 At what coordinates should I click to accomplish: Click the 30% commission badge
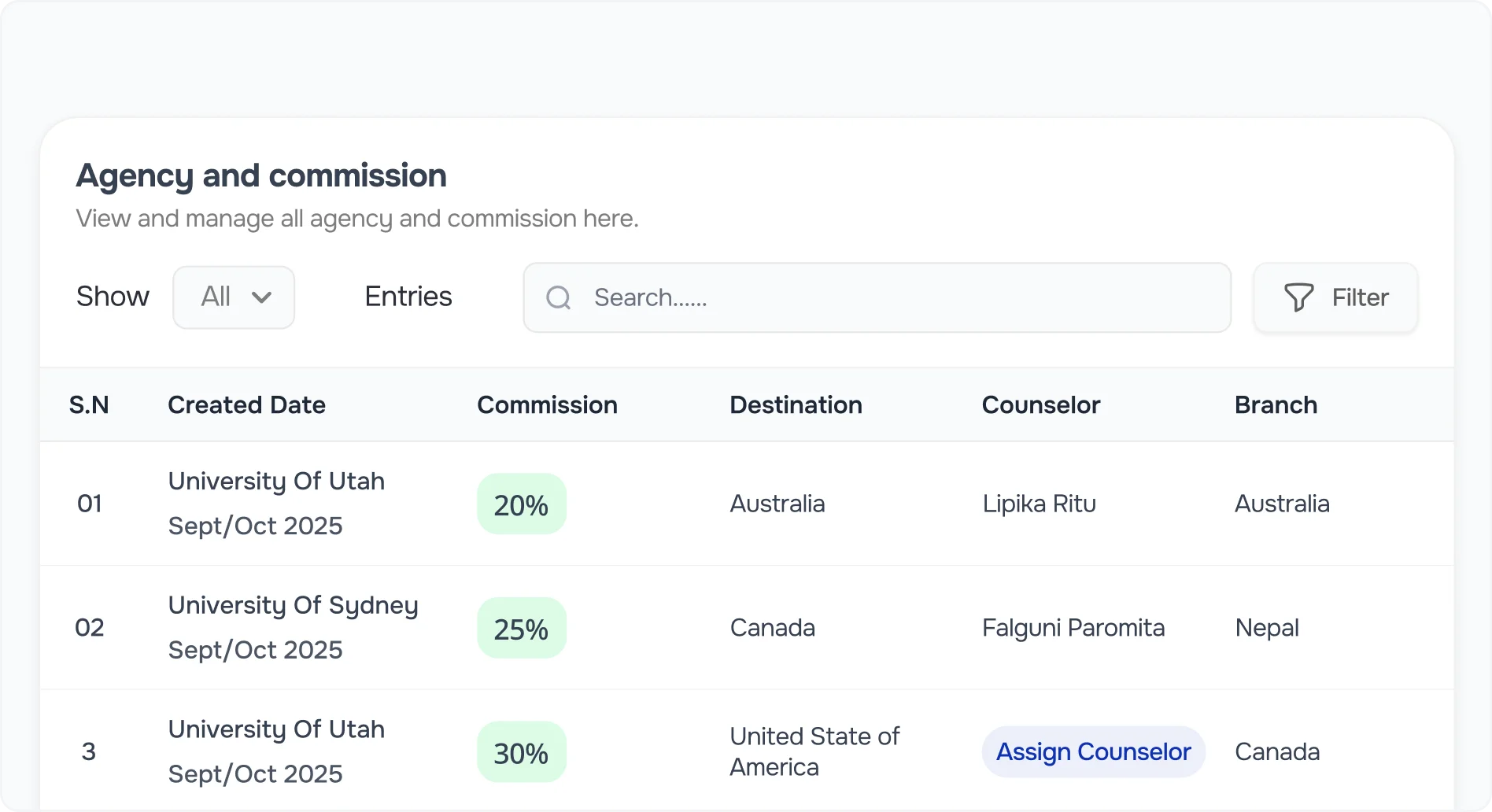coord(521,751)
